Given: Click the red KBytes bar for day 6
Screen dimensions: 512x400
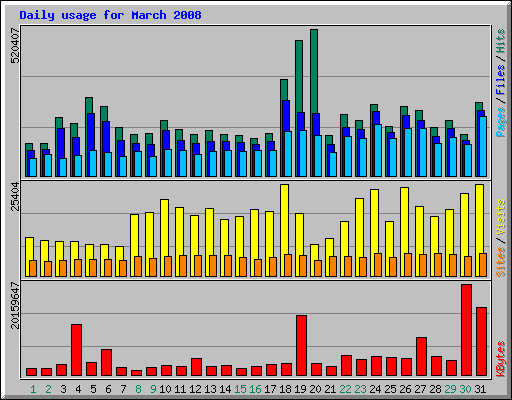Looking at the screenshot, I should [x=106, y=363].
